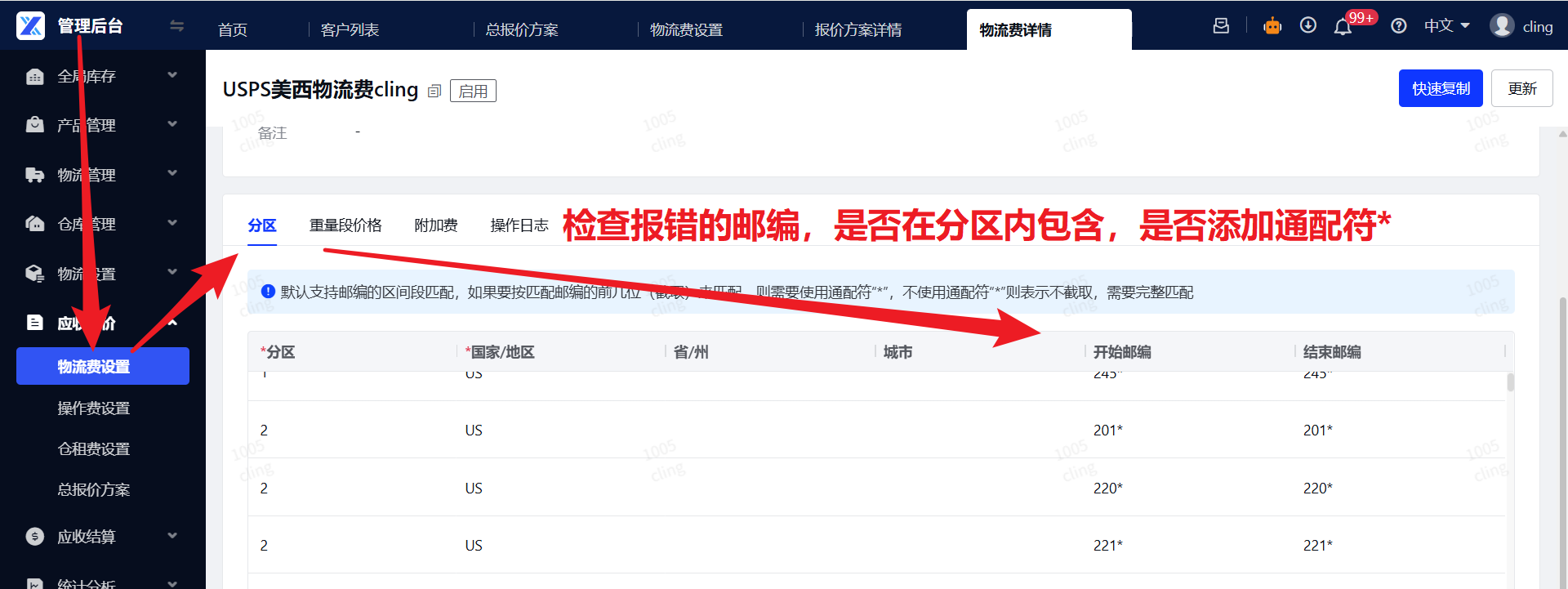The width and height of the screenshot is (1568, 589).
Task: Open 操作费设置 in the sidebar
Action: coord(94,408)
